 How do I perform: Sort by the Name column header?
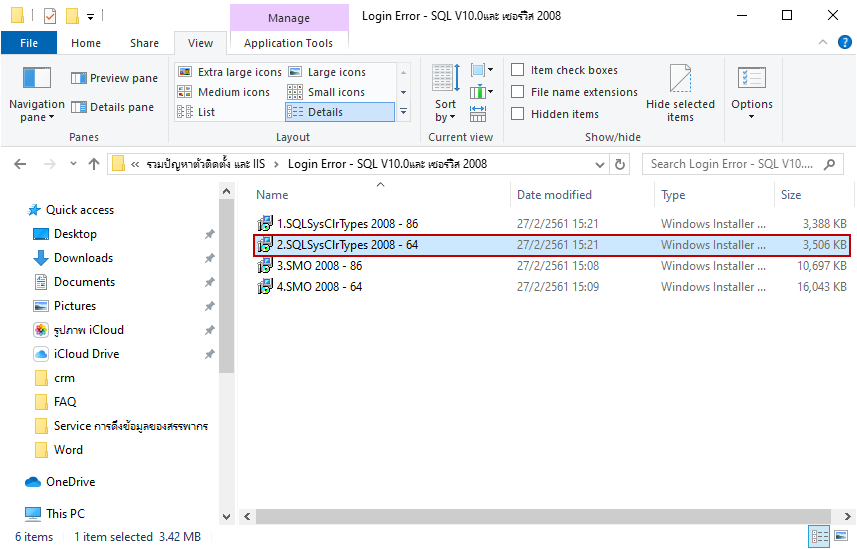[x=383, y=195]
